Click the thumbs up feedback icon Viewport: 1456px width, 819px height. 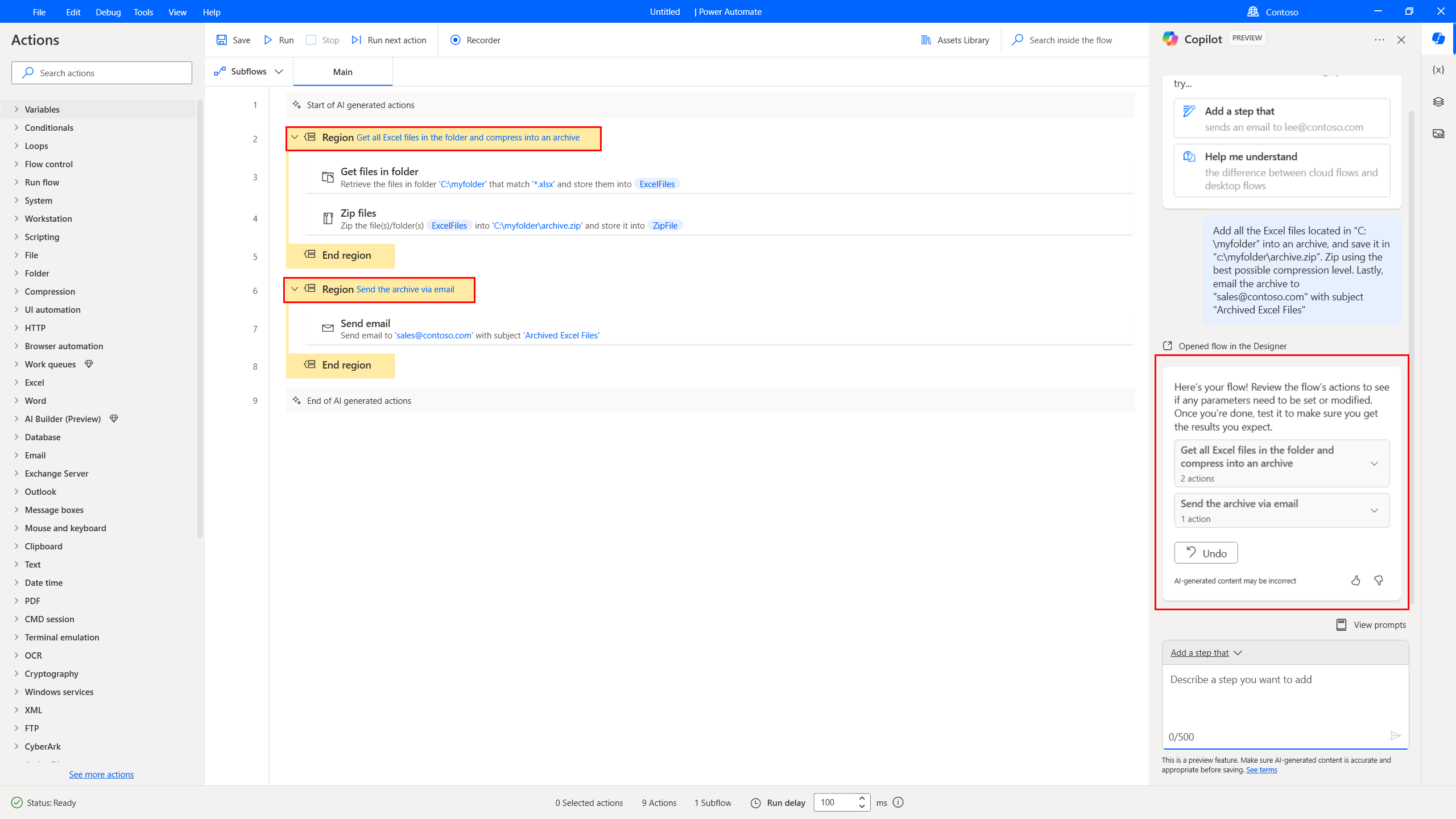[x=1356, y=580]
